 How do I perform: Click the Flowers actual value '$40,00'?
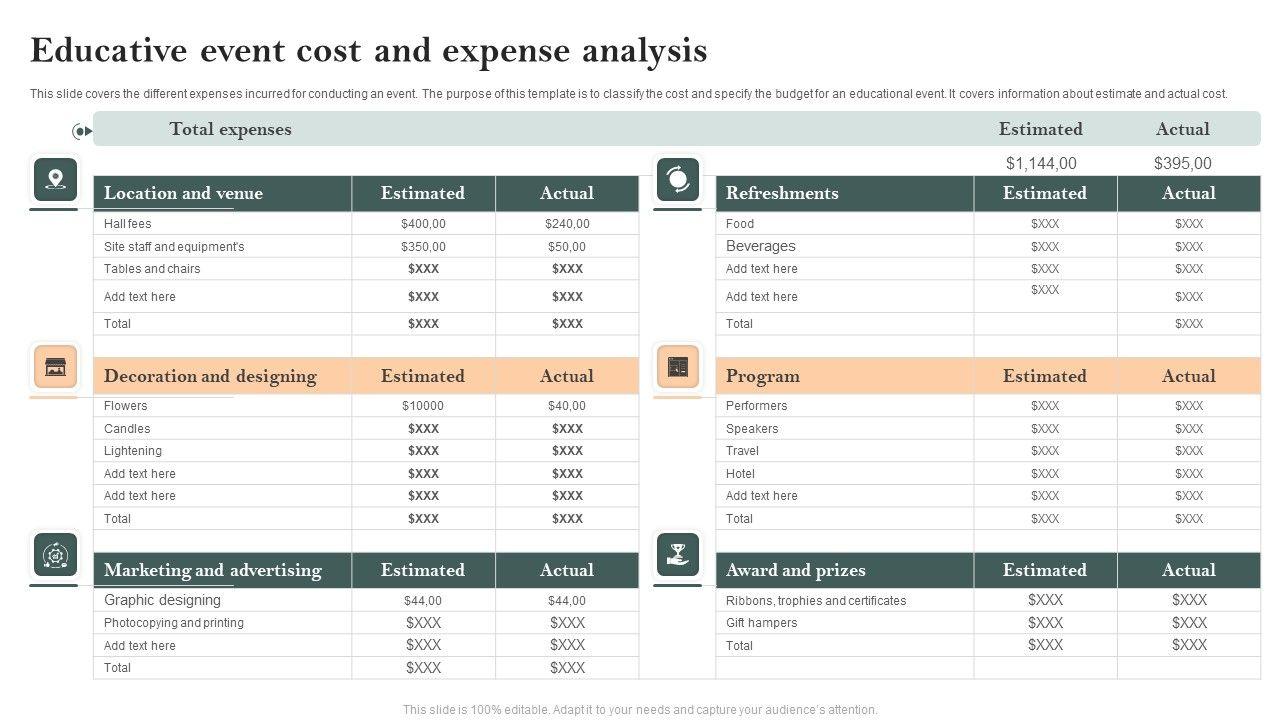click(x=567, y=406)
